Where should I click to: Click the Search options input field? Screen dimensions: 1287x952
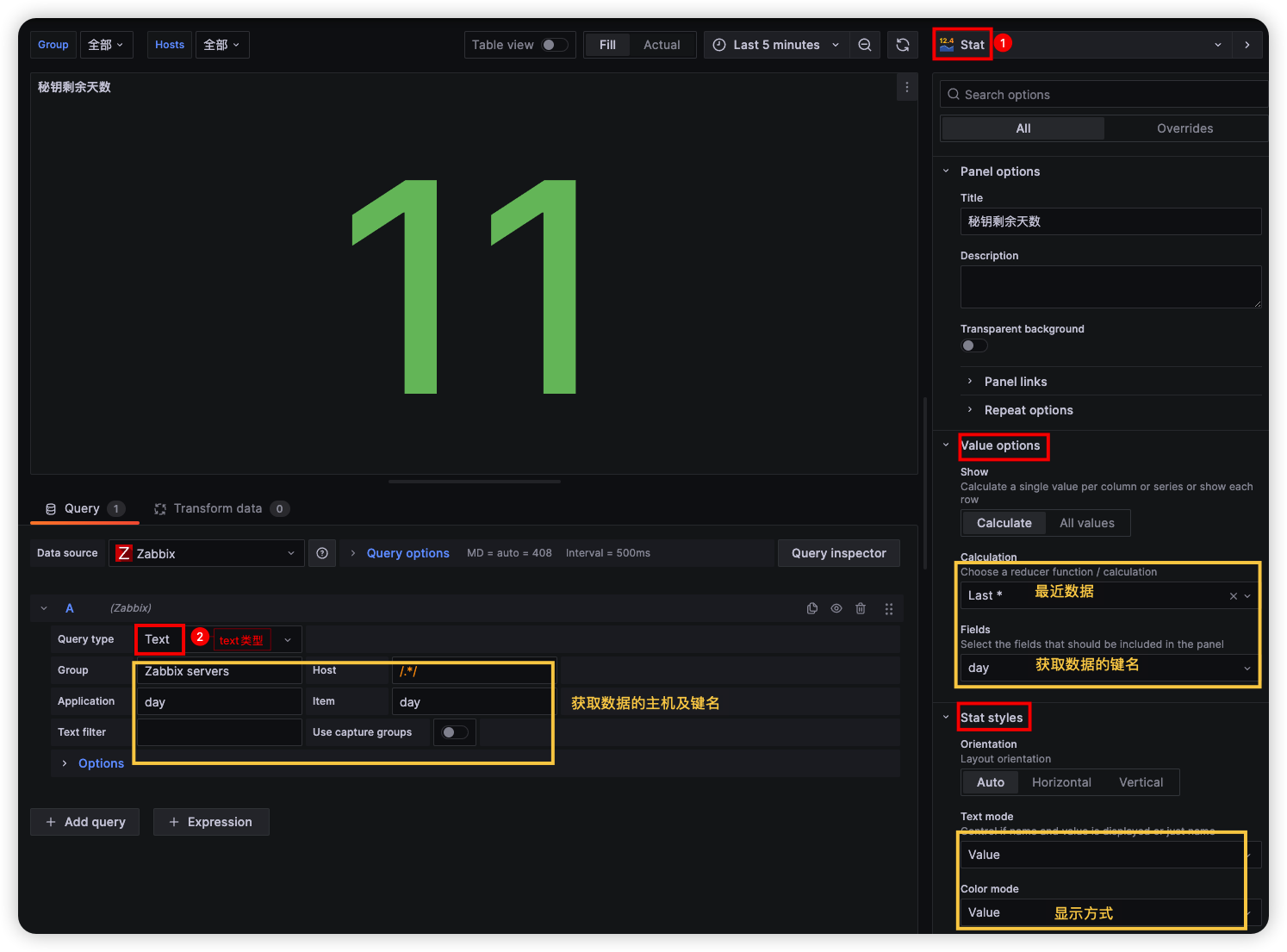click(1107, 95)
